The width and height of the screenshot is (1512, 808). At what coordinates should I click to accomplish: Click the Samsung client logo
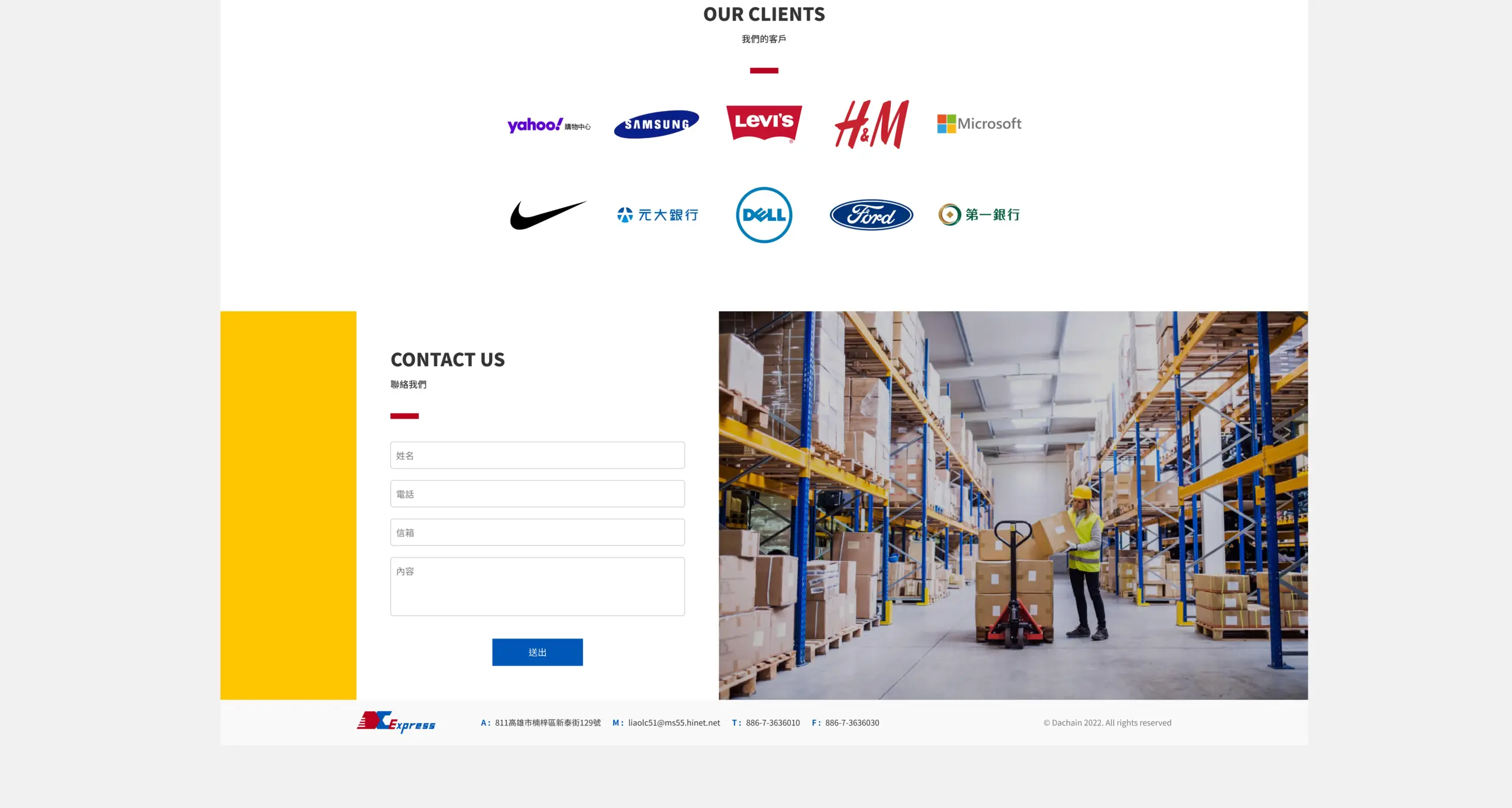(x=656, y=124)
